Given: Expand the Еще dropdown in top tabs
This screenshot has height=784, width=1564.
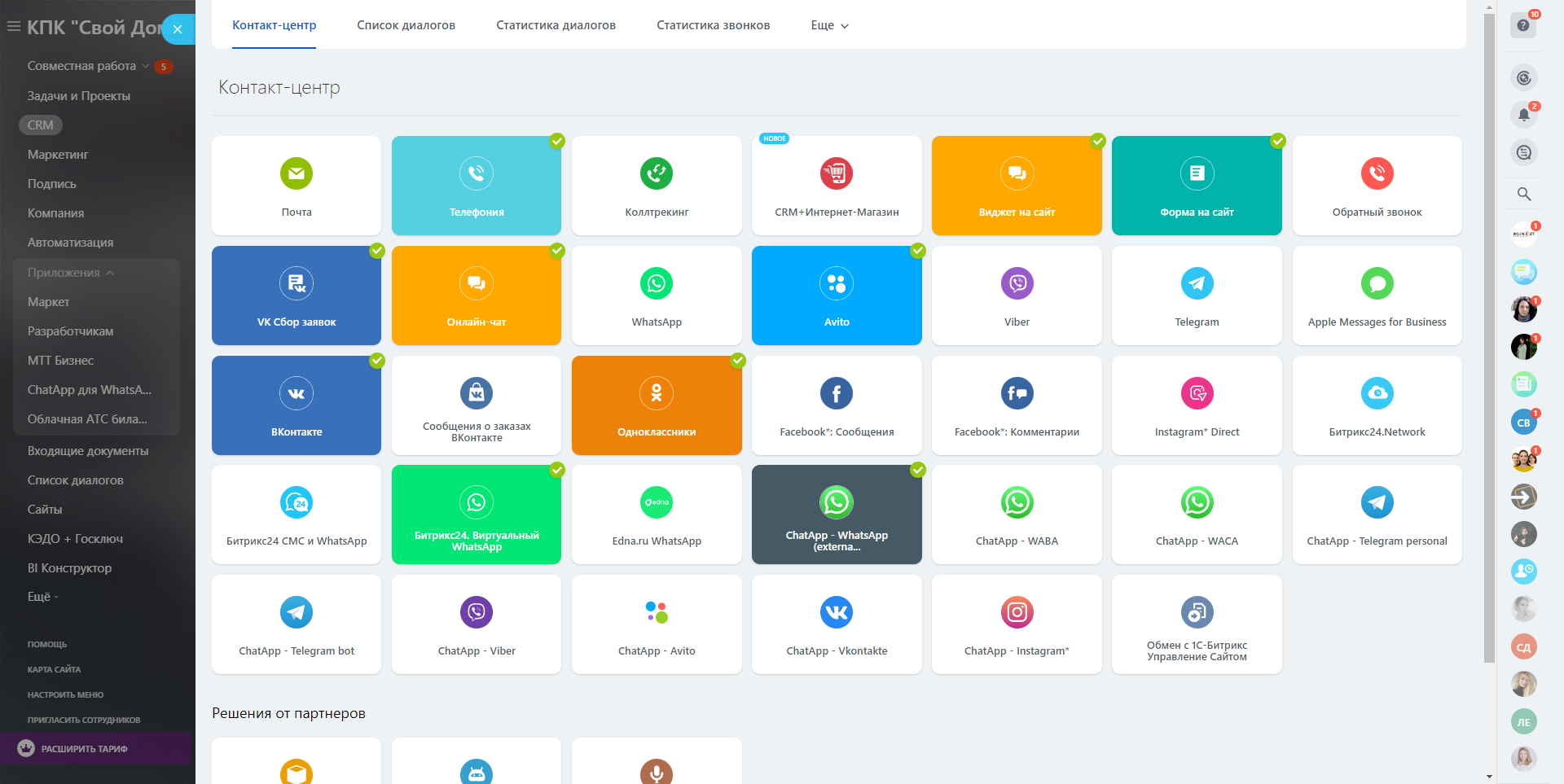Looking at the screenshot, I should pos(829,25).
